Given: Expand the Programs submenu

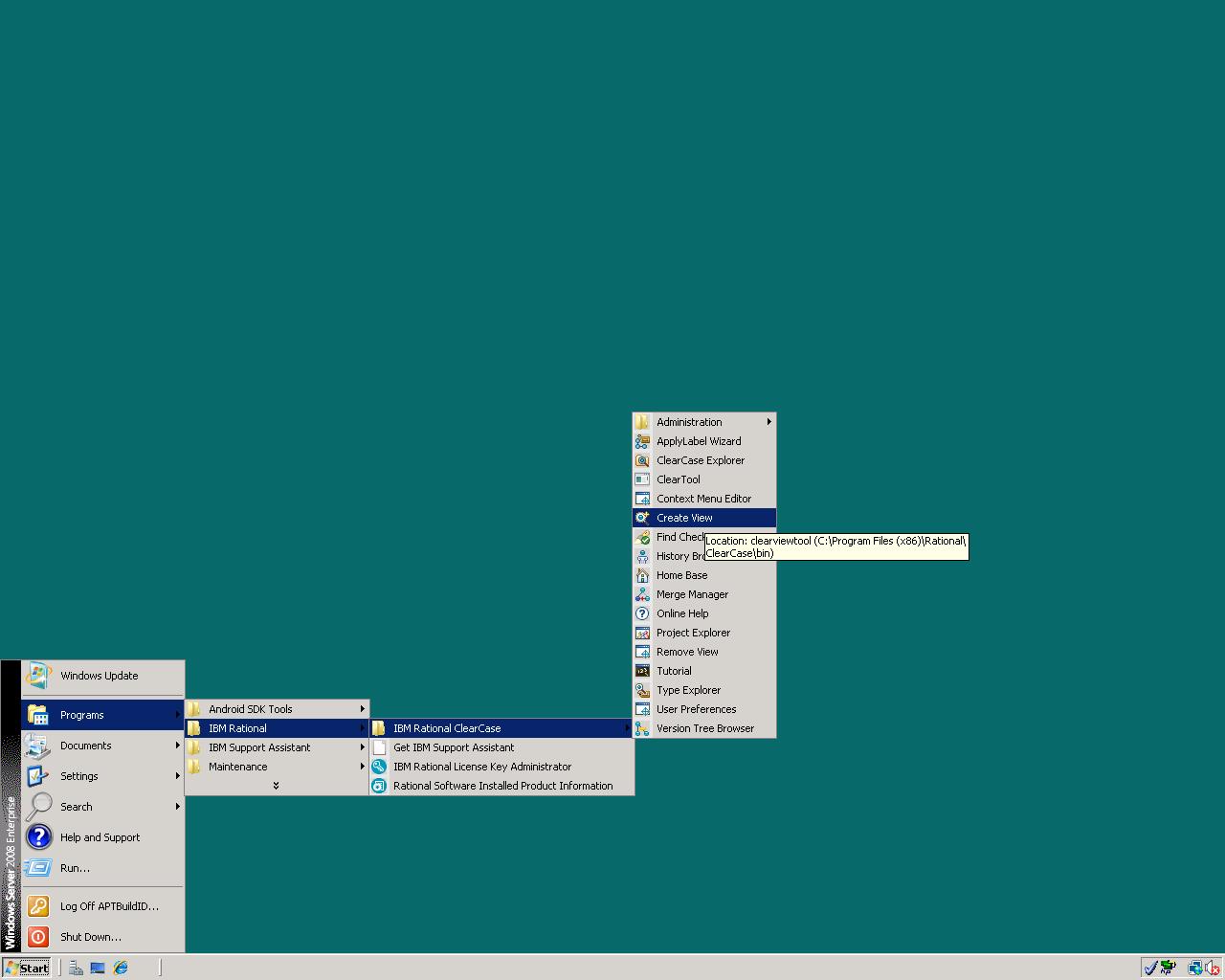Looking at the screenshot, I should click(x=102, y=715).
